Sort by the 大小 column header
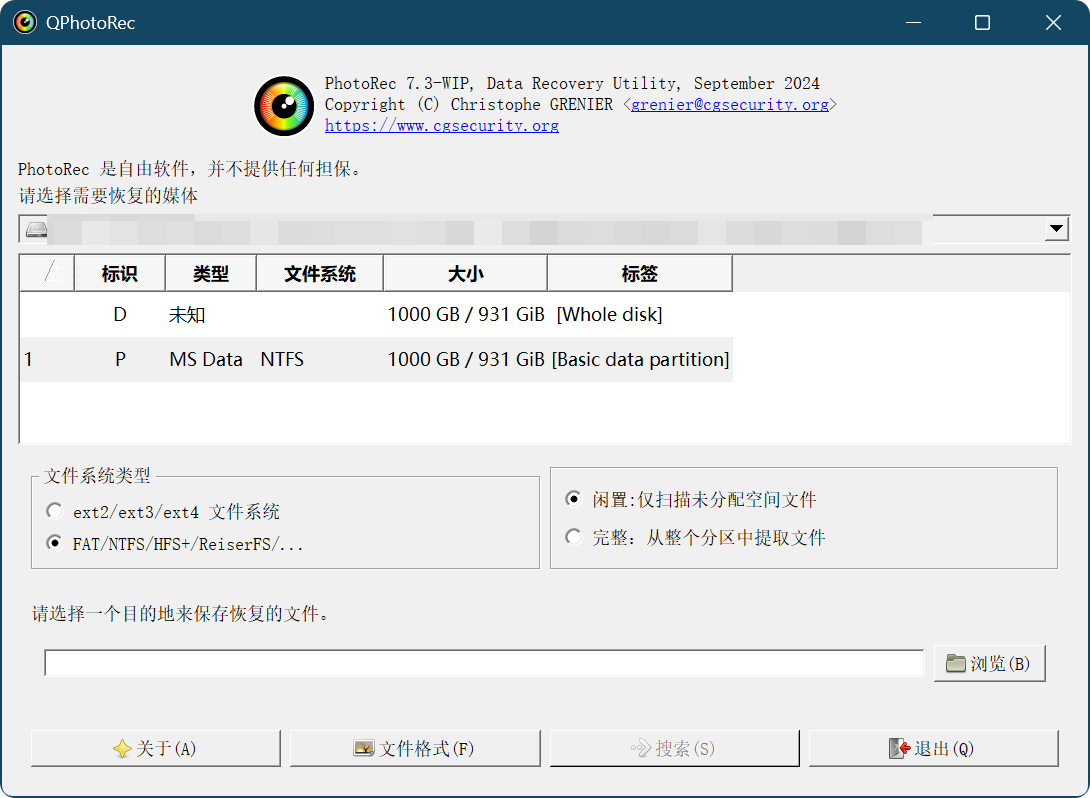The width and height of the screenshot is (1090, 798). click(x=465, y=274)
